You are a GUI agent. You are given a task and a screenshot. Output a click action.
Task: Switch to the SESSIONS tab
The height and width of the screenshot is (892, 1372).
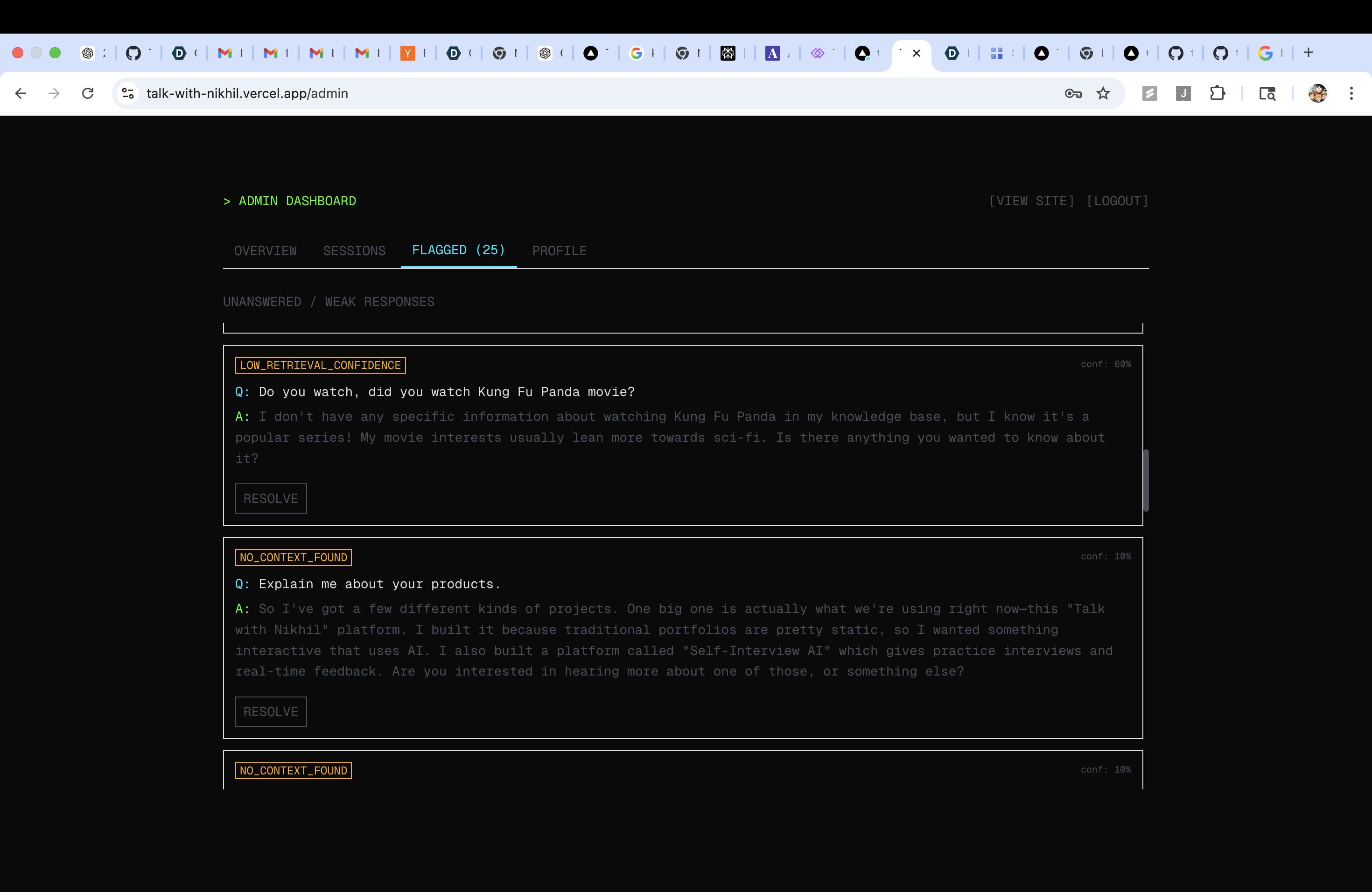point(354,251)
